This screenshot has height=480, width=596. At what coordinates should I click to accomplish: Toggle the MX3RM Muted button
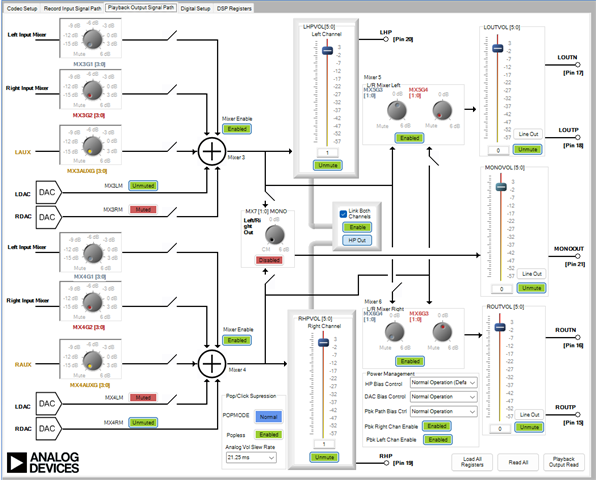tap(143, 209)
